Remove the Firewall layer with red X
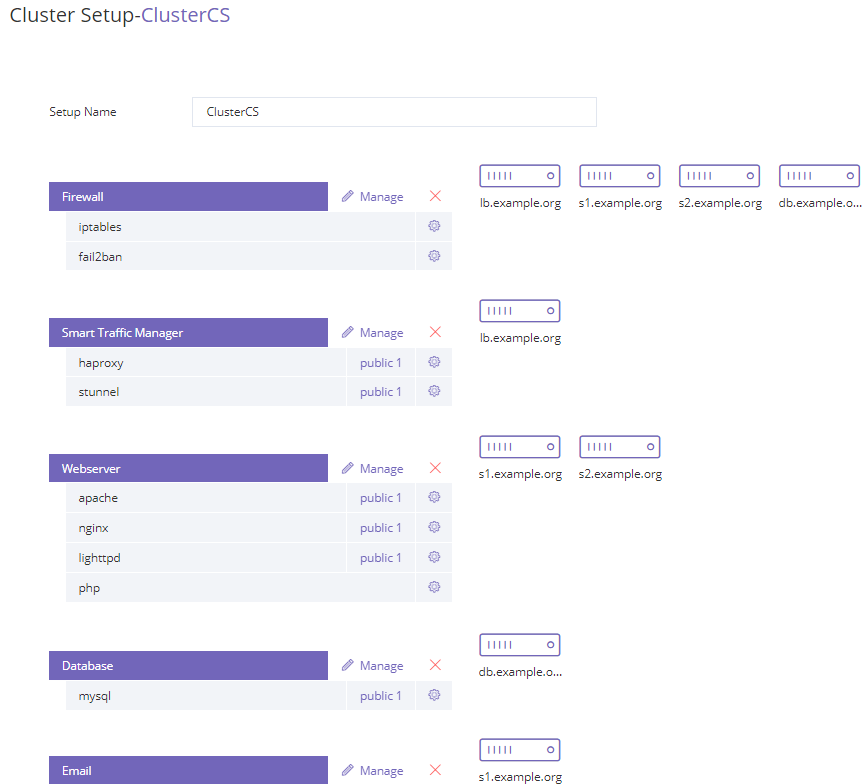The width and height of the screenshot is (867, 784). click(x=435, y=196)
